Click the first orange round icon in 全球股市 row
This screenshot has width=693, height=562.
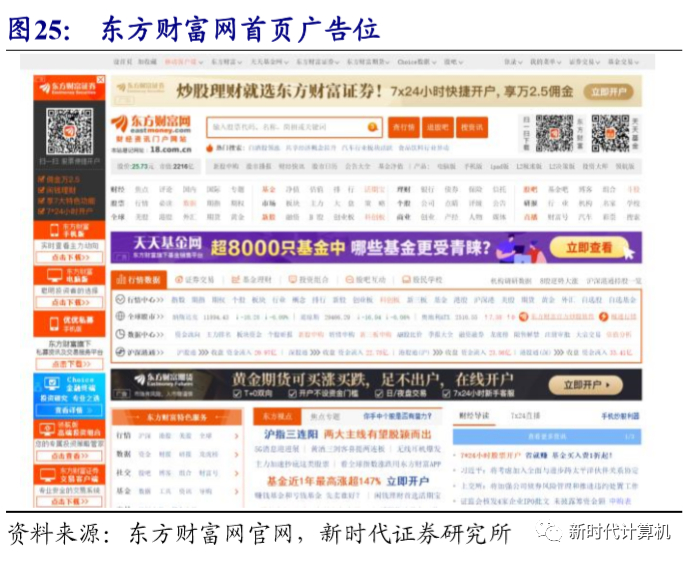[x=524, y=316]
